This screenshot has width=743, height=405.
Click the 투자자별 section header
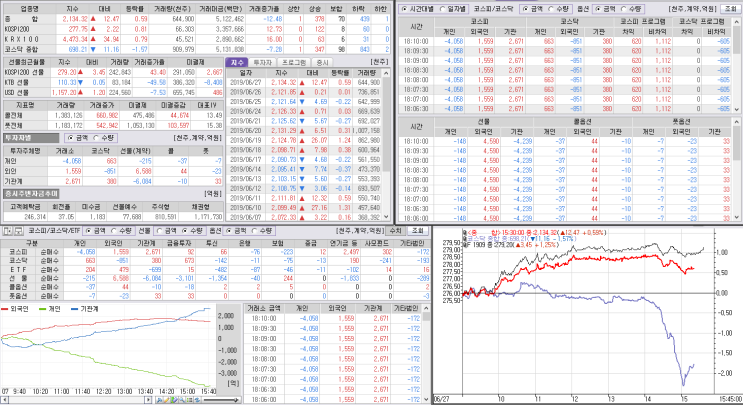[31, 138]
